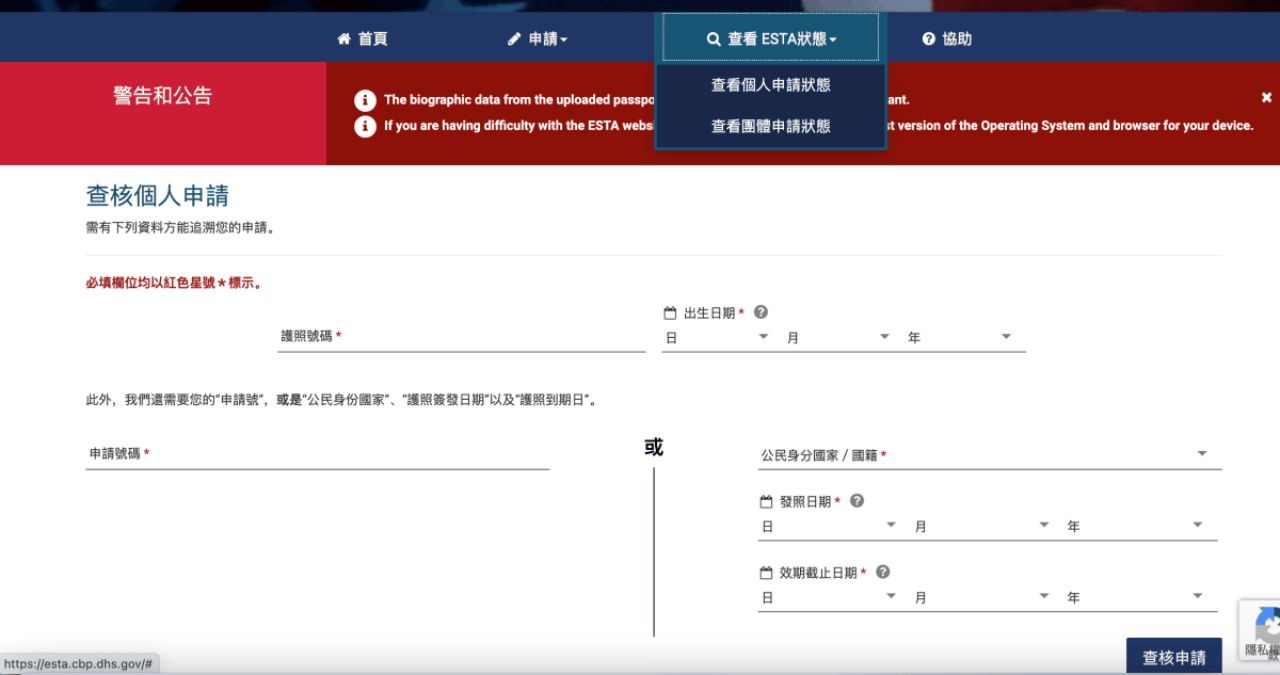Click the calendar icon beside 出生日期
The image size is (1280, 675).
[x=668, y=311]
